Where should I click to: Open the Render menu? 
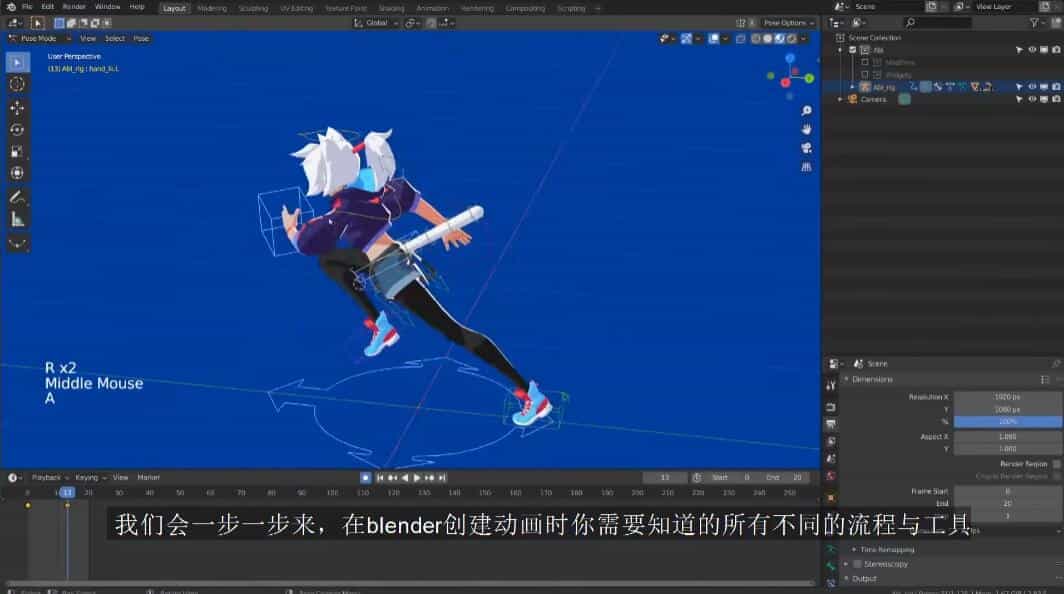(74, 7)
